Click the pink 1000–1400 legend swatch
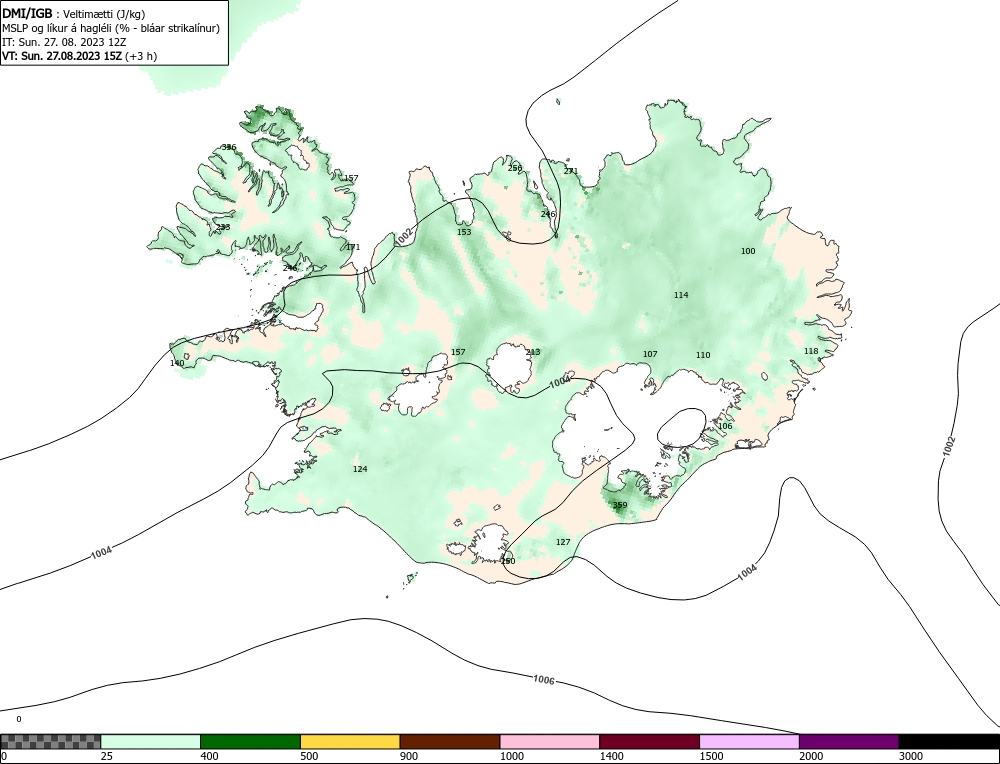This screenshot has height=764, width=1000. pos(550,741)
